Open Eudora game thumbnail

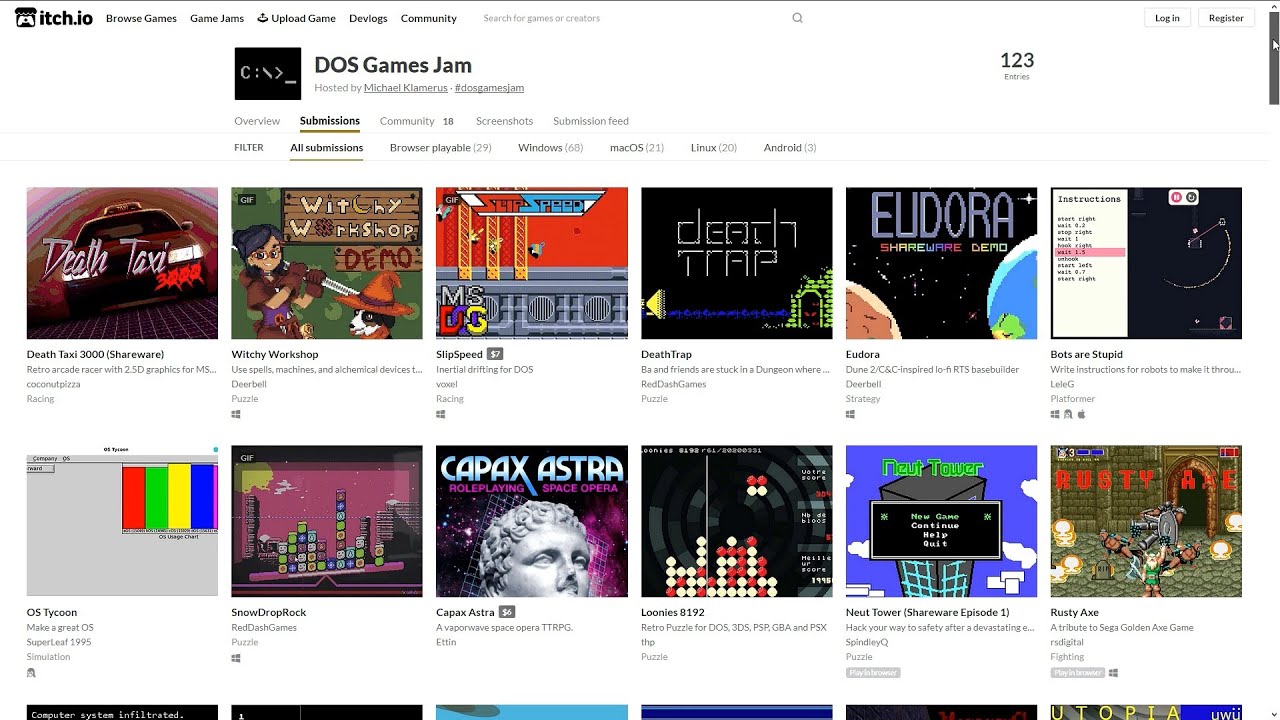942,263
